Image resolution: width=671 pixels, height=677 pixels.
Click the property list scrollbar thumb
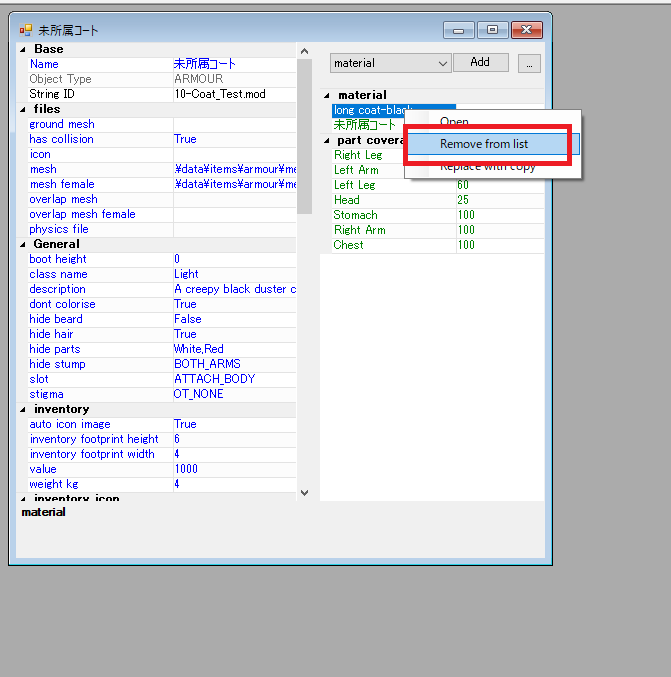(x=304, y=136)
